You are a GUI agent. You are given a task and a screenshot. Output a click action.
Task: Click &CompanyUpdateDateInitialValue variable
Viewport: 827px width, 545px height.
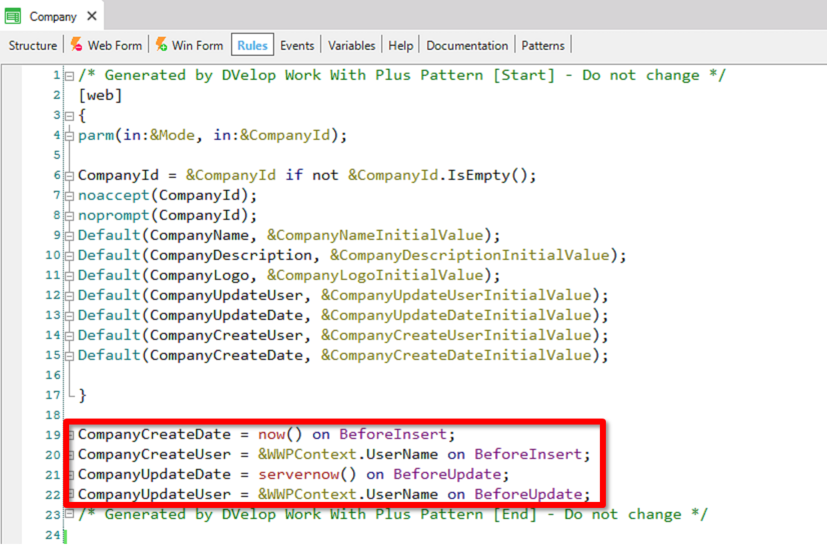click(456, 315)
